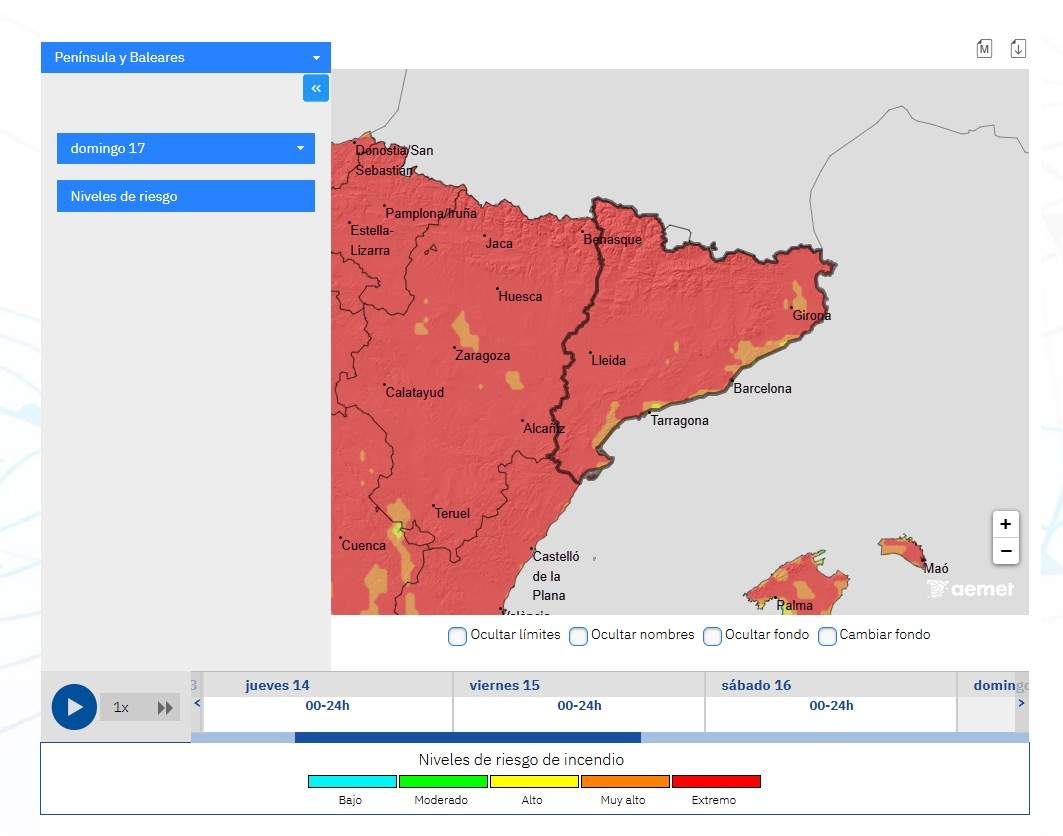
Task: Select jueves 14 00-24h timeline slot
Action: pyautogui.click(x=327, y=706)
